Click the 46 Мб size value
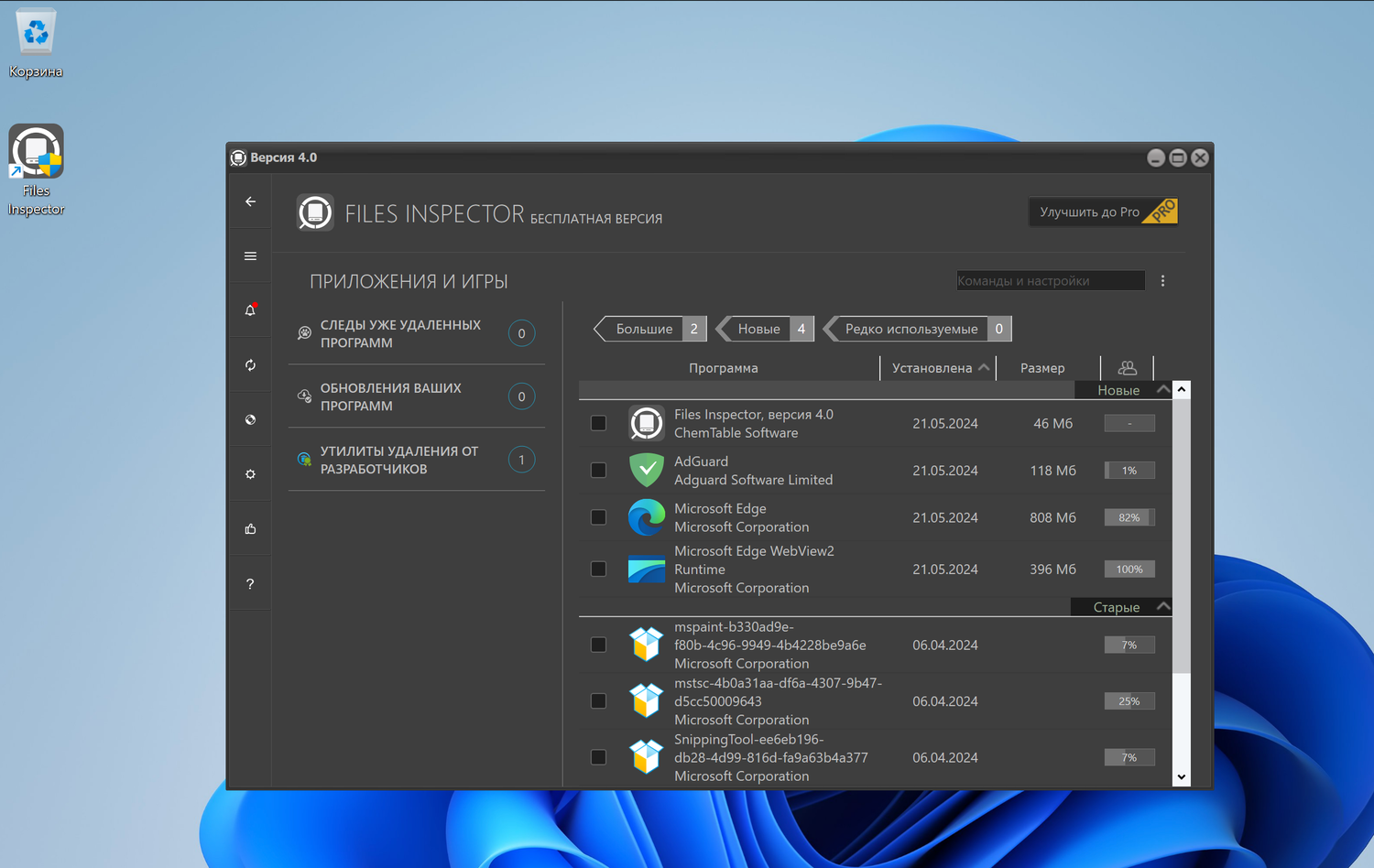This screenshot has width=1374, height=868. click(x=1053, y=423)
